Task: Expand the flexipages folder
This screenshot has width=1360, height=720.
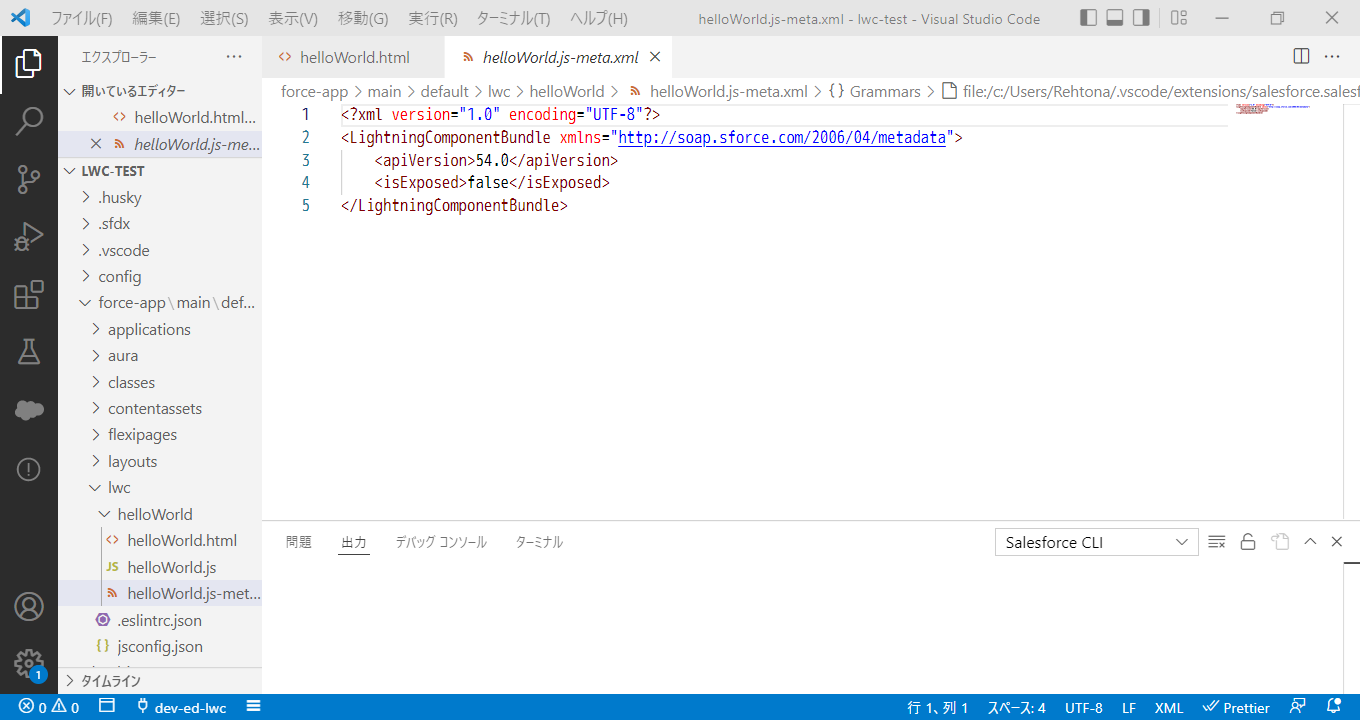Action: pyautogui.click(x=160, y=435)
